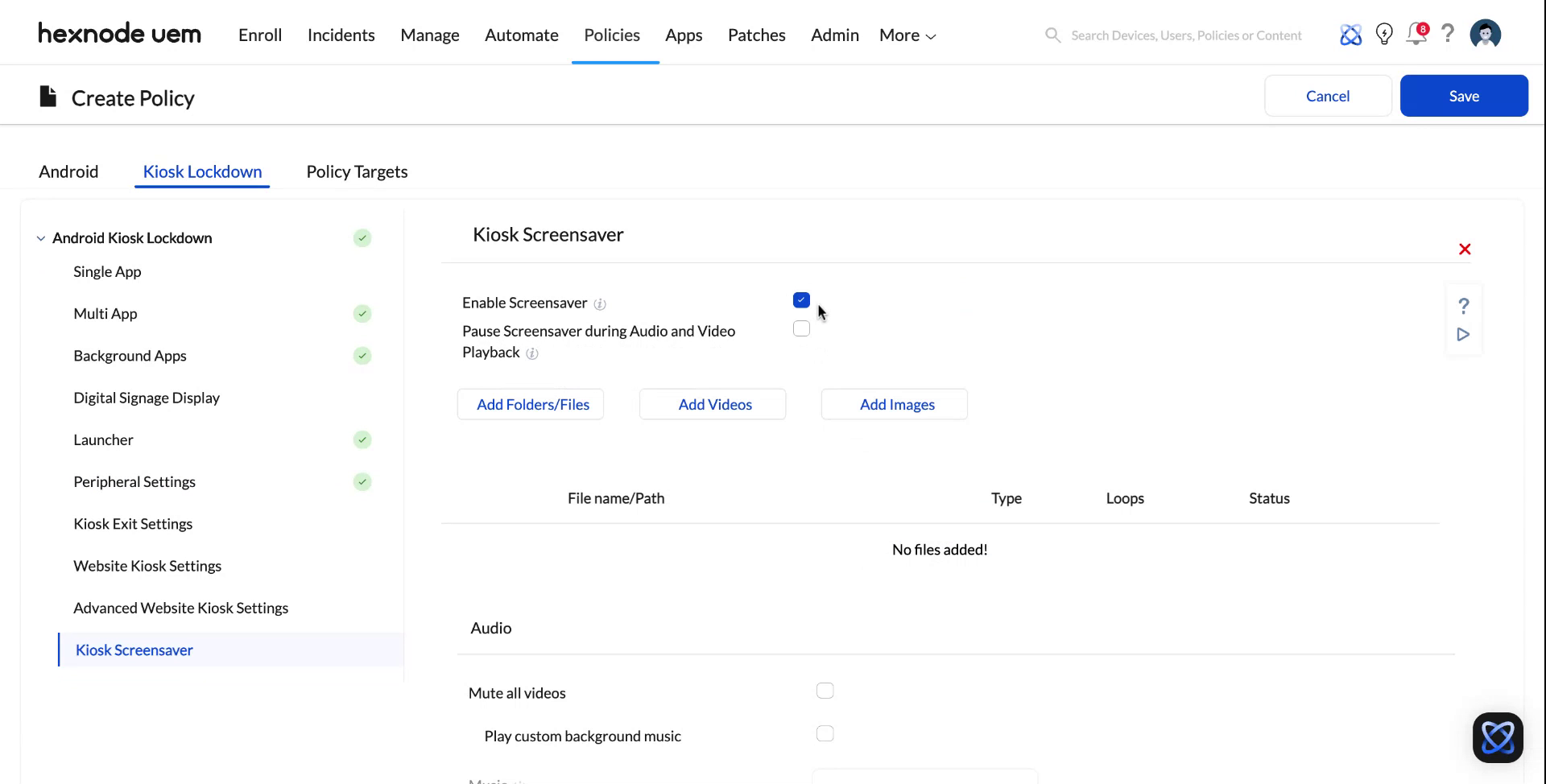Open the Hexnode Genie assistant icon
The height and width of the screenshot is (784, 1546).
[1351, 35]
